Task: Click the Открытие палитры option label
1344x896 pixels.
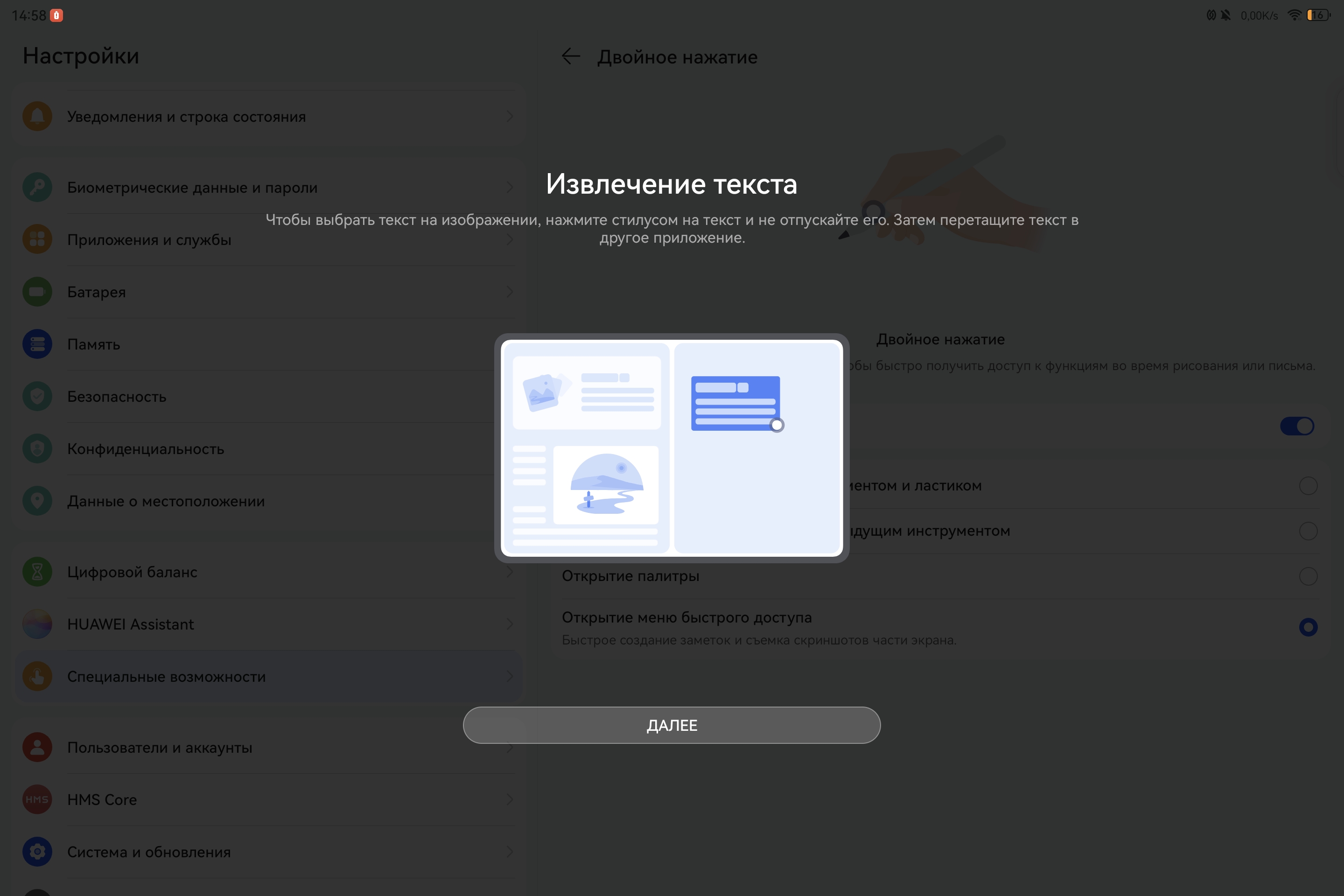Action: 630,576
